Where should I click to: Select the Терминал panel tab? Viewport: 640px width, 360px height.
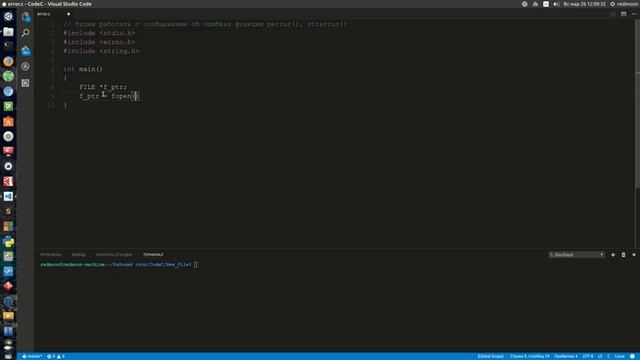click(153, 255)
